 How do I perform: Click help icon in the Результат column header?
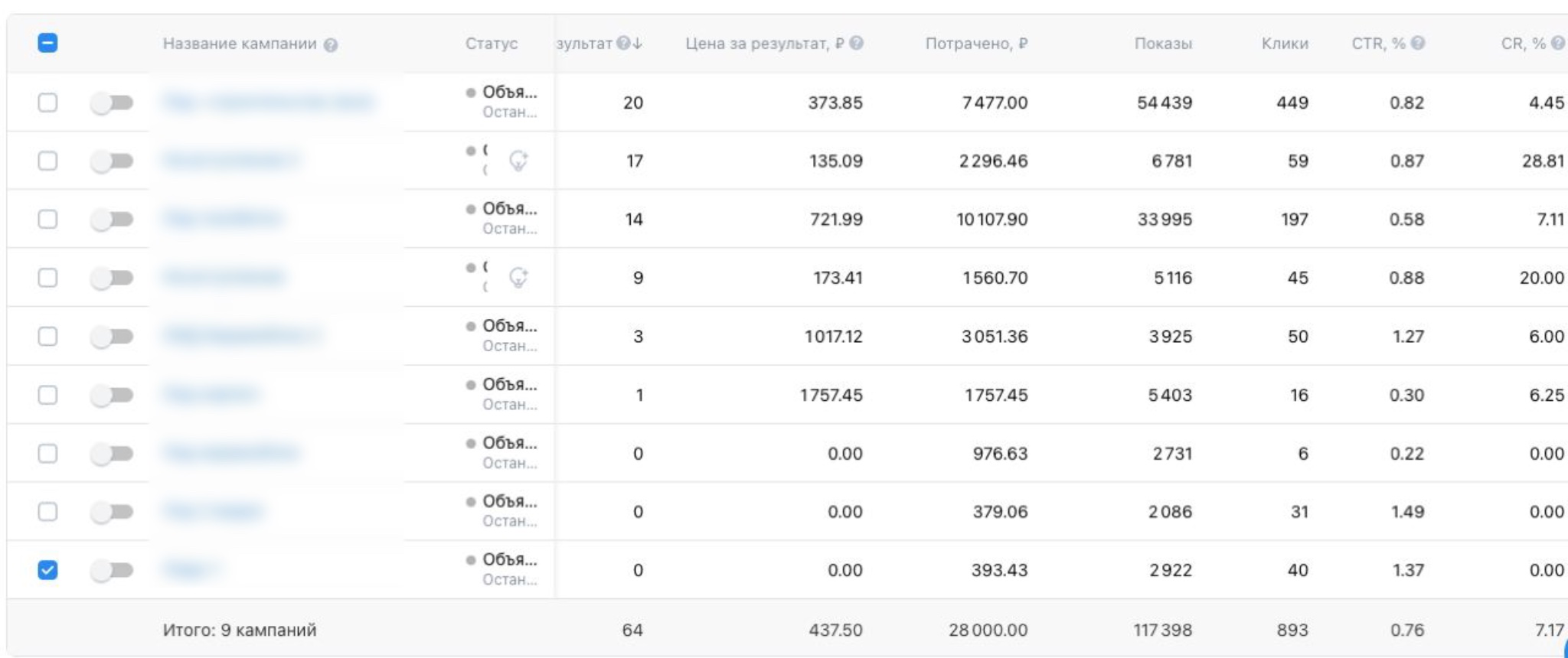pos(623,44)
